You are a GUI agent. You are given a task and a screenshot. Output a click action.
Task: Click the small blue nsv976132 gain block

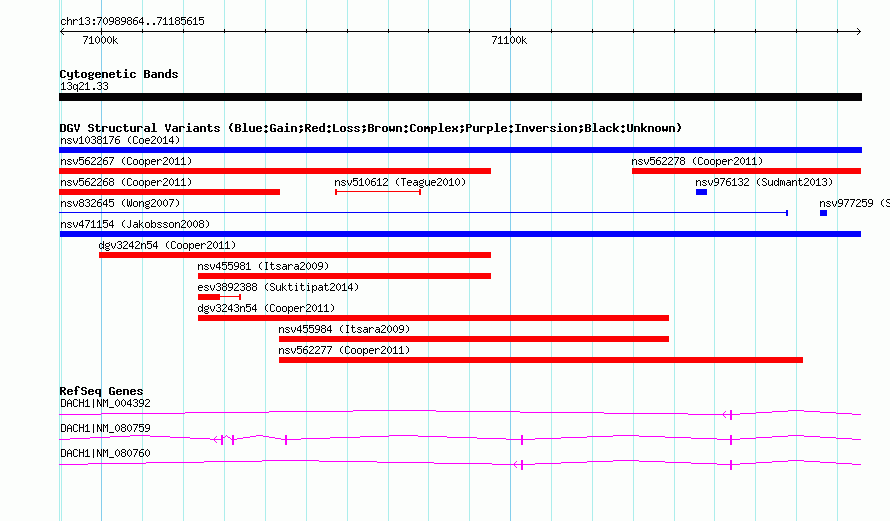click(x=702, y=192)
